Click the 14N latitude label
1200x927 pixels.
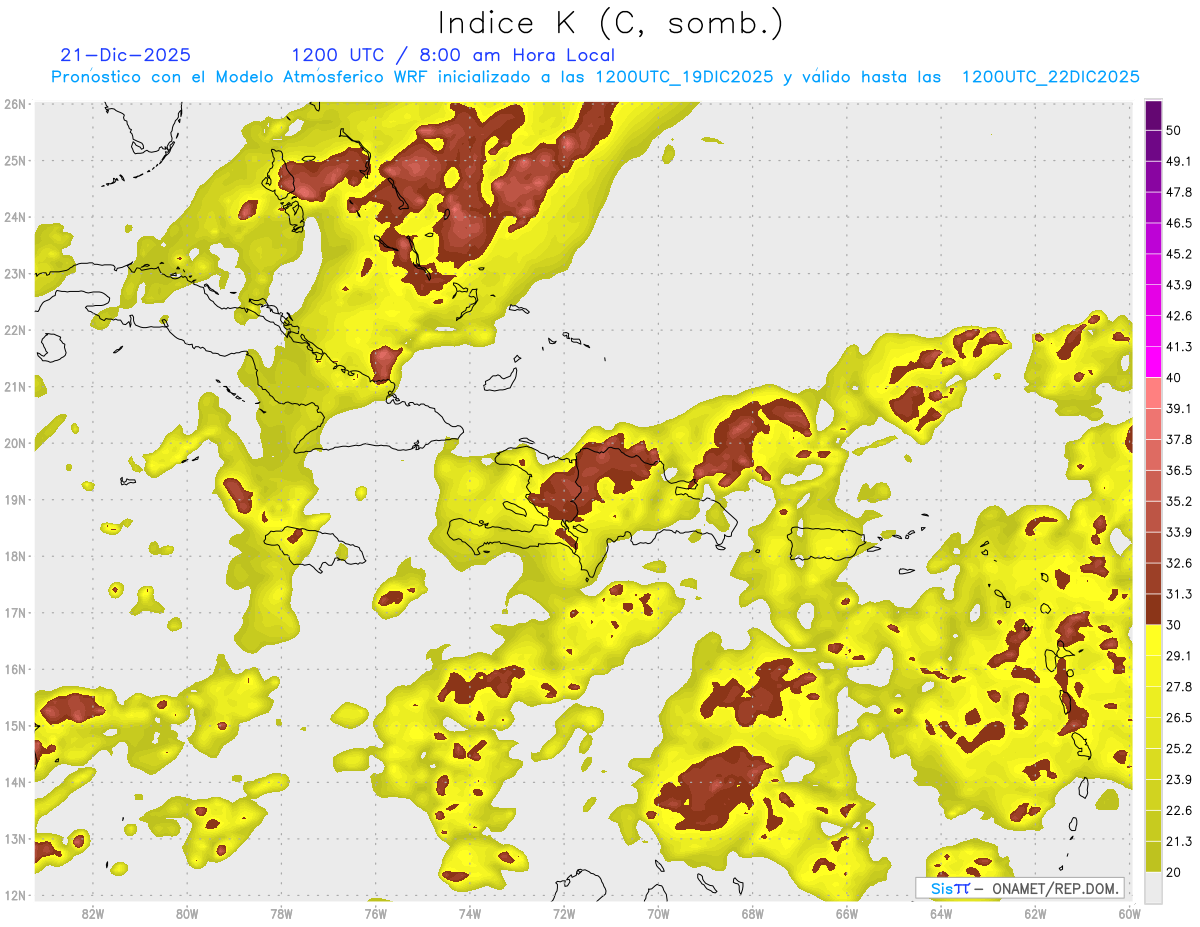(x=14, y=782)
